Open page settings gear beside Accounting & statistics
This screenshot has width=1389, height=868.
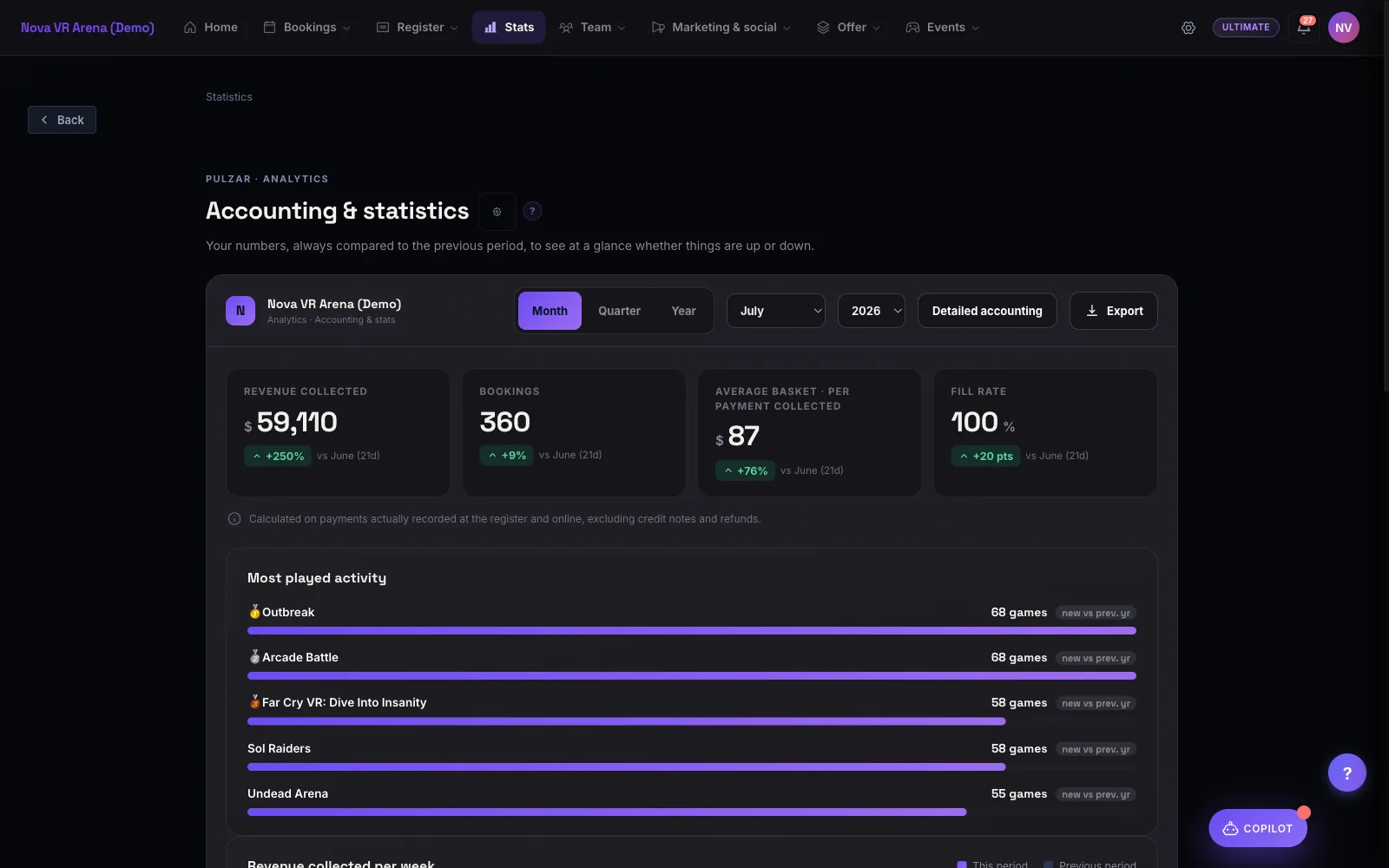point(497,211)
